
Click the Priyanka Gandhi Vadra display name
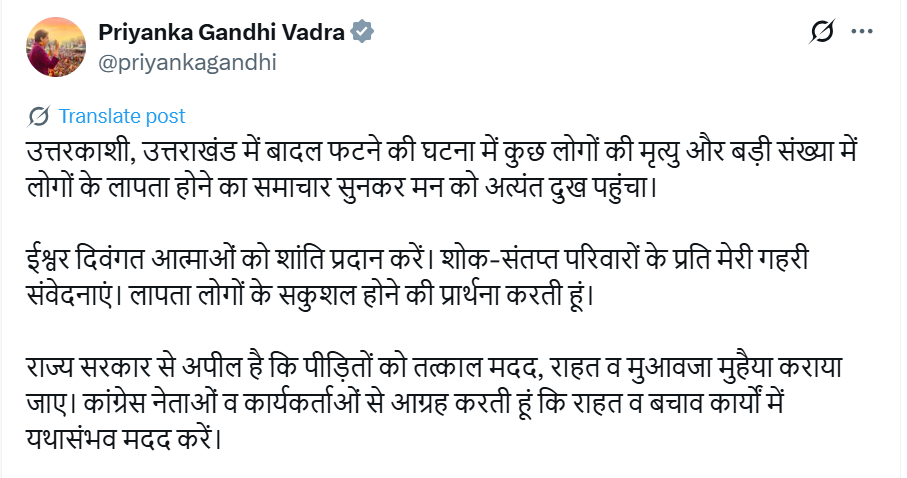click(x=221, y=33)
